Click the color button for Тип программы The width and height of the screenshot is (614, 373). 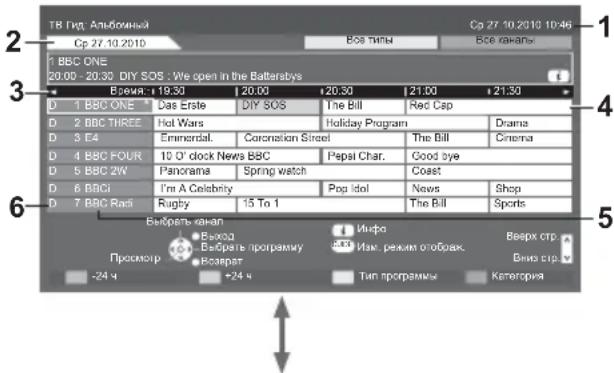point(343,277)
